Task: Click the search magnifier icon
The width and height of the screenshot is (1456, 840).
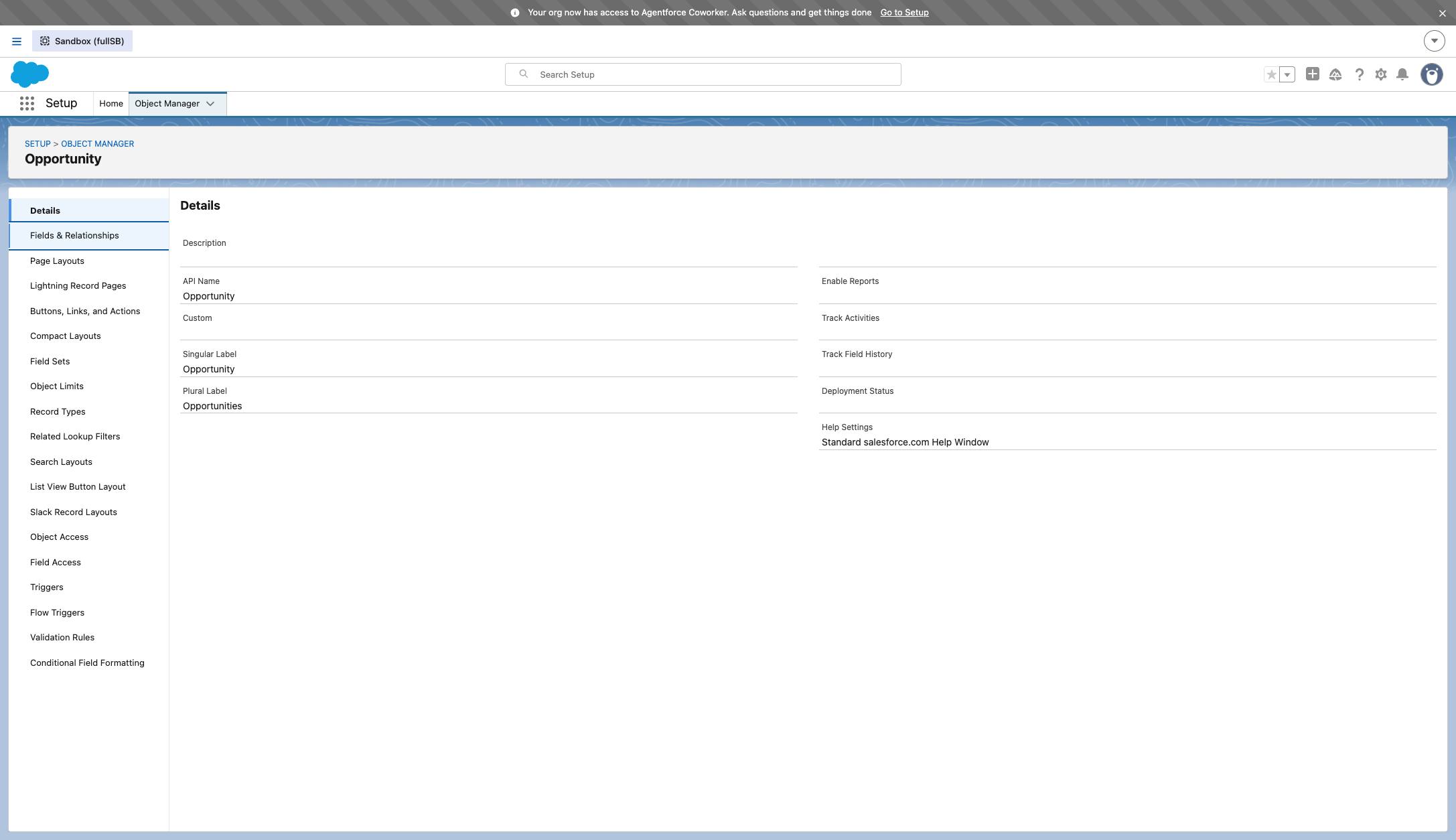Action: [524, 74]
